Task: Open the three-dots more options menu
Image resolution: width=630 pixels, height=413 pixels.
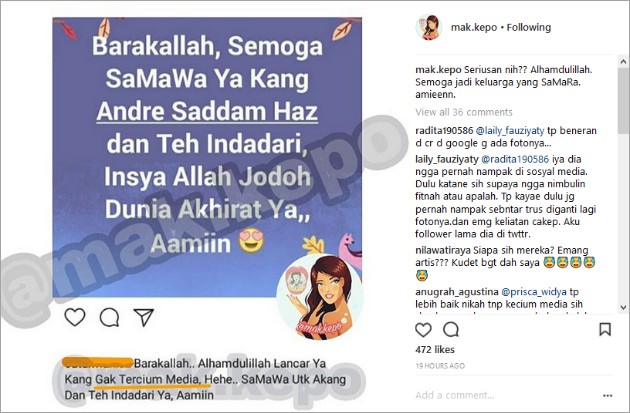Action: point(608,396)
